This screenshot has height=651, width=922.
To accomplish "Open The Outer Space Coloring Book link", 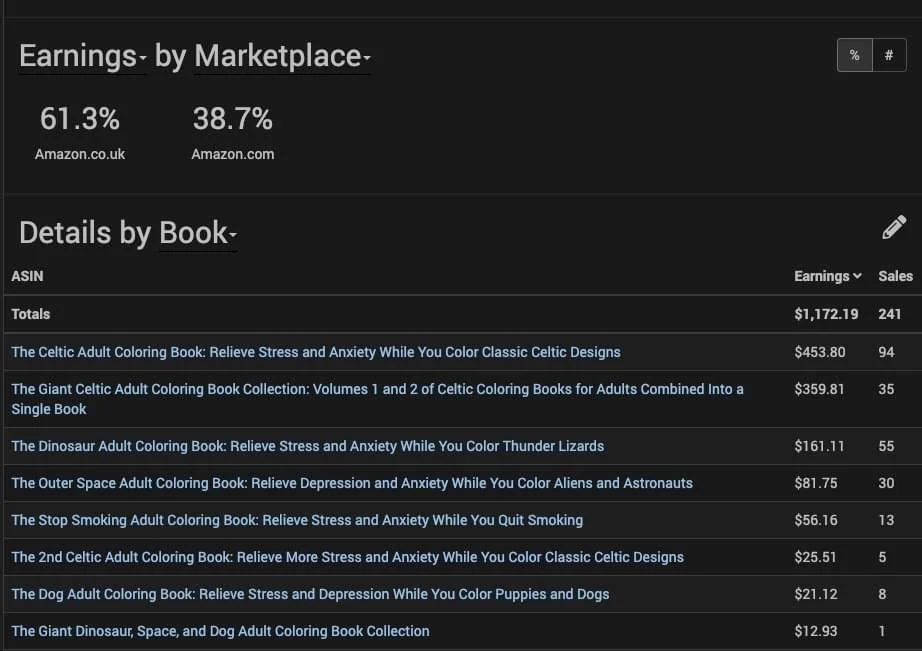I will point(352,483).
